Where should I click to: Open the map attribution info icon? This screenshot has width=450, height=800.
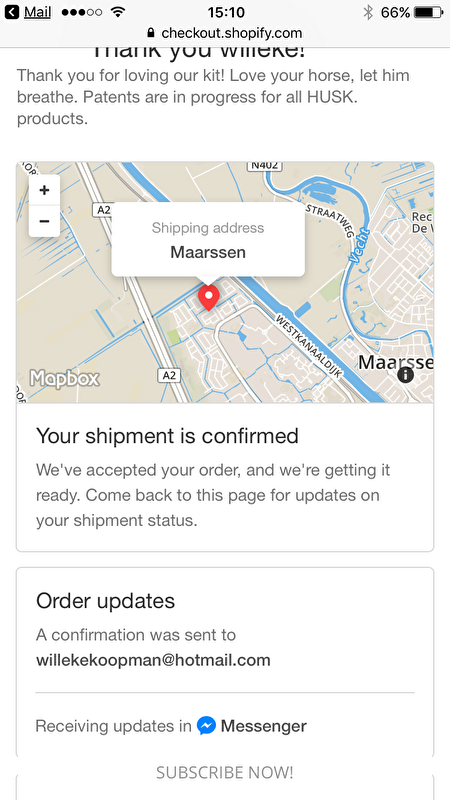405,375
